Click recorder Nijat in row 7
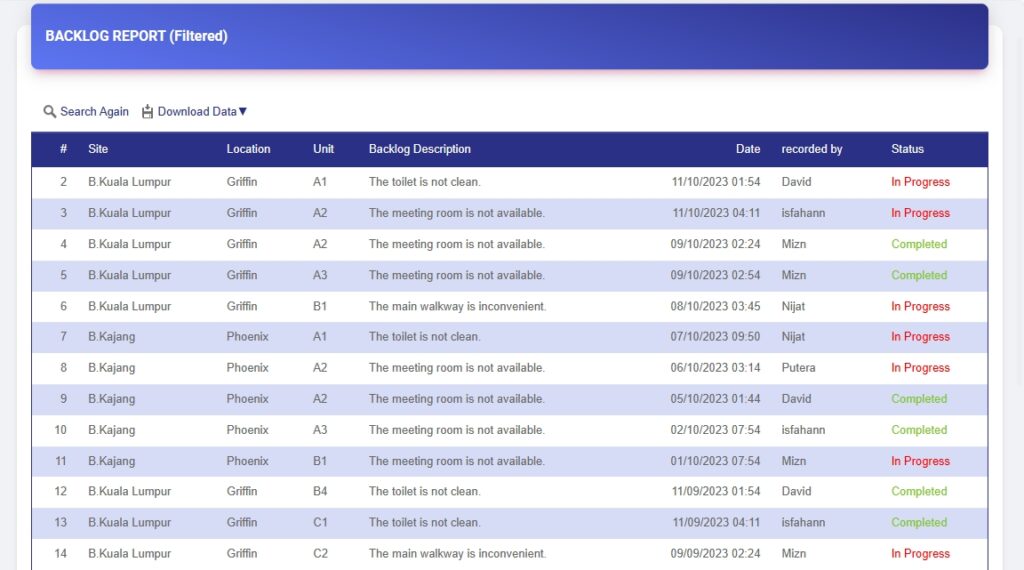1024x570 pixels. point(793,337)
